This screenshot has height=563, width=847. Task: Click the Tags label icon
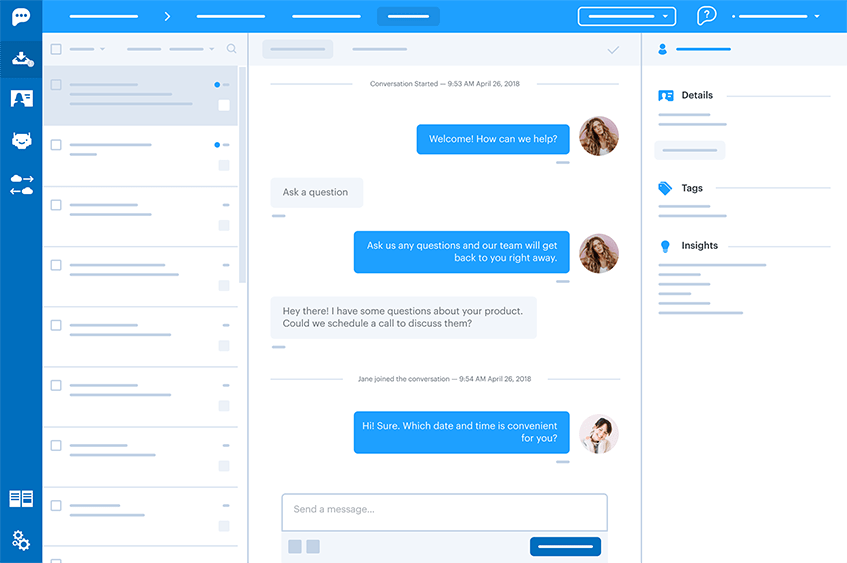(665, 188)
